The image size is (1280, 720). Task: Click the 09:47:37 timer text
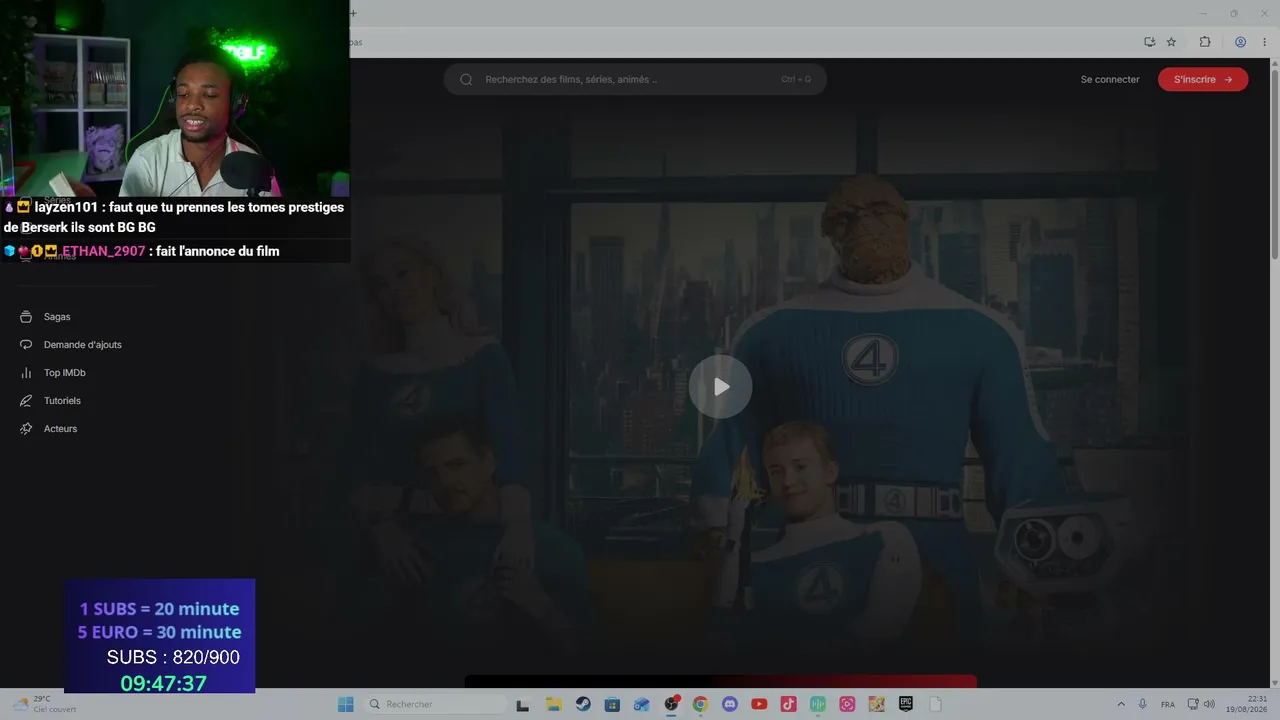(163, 683)
